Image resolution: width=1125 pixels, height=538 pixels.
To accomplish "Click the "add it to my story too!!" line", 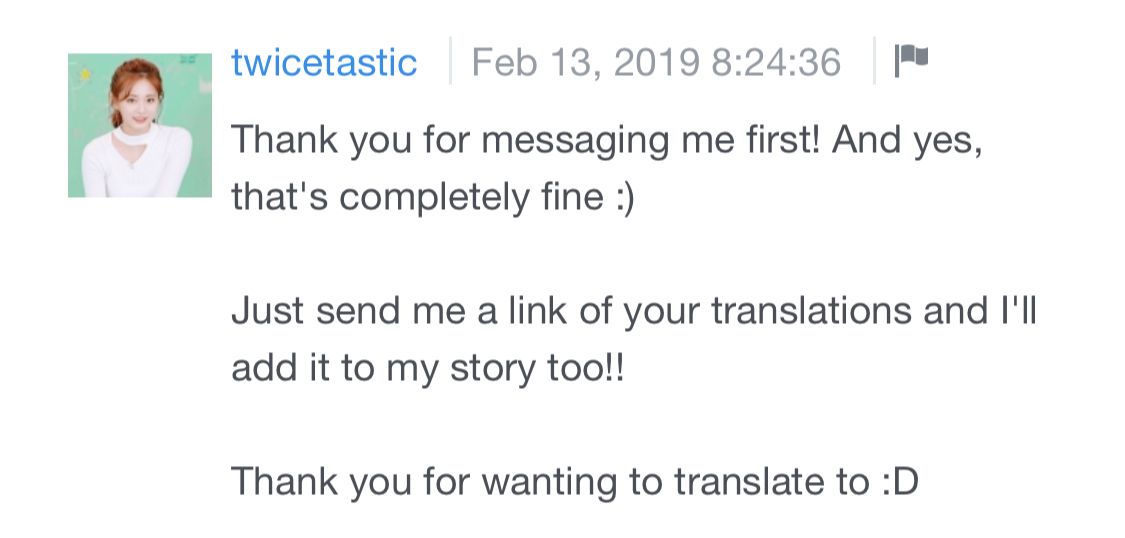I will [x=428, y=369].
